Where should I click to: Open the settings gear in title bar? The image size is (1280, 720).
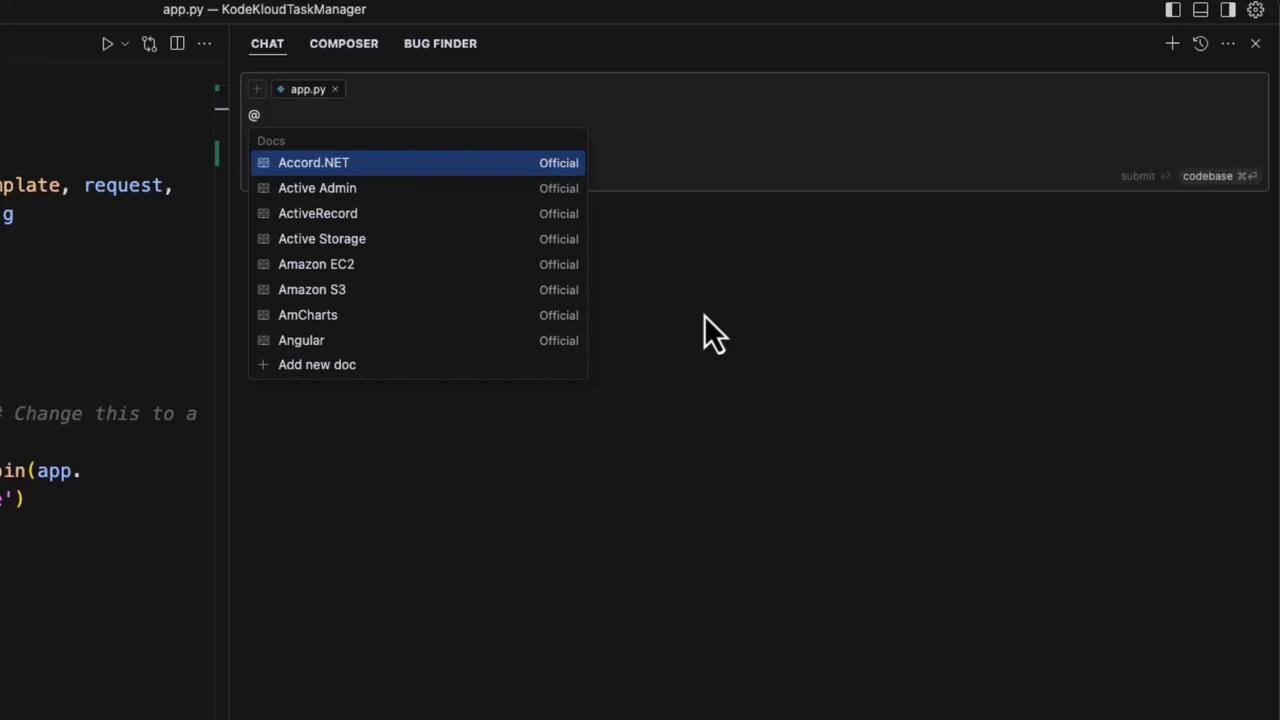[x=1256, y=10]
